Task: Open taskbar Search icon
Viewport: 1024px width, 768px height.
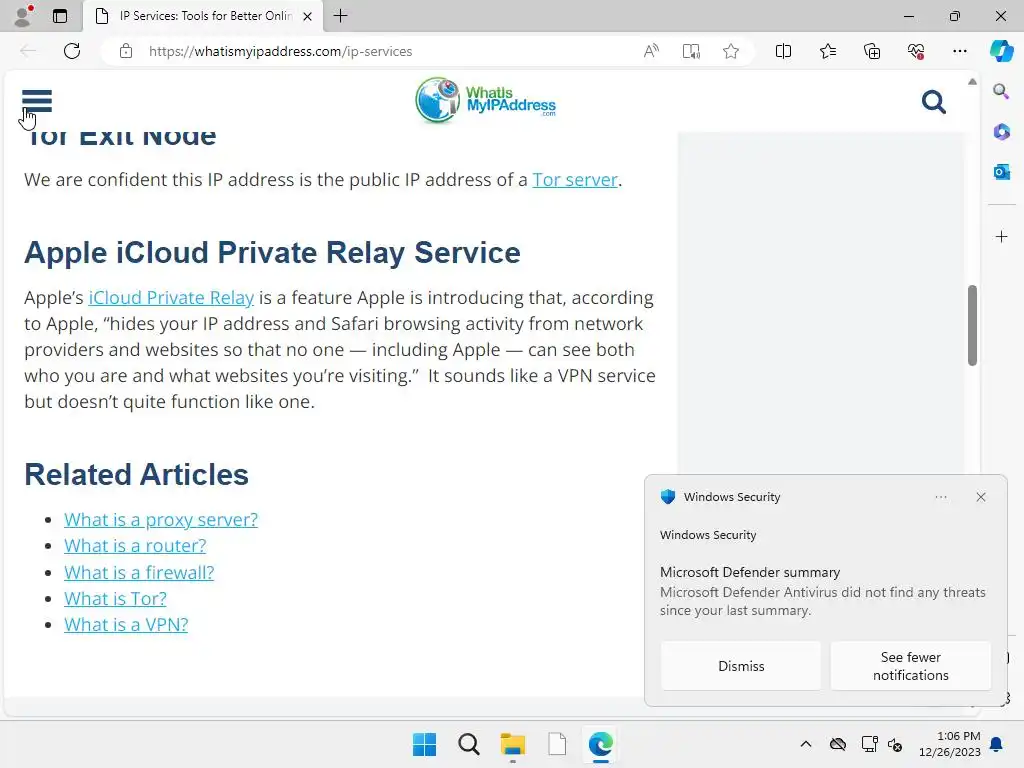Action: pyautogui.click(x=468, y=744)
